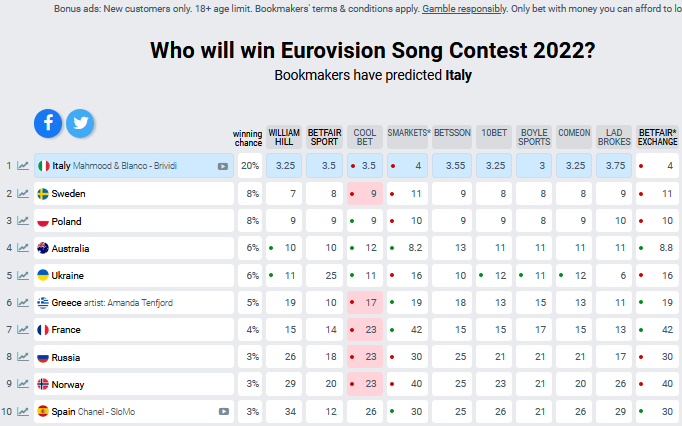Click the Australia flag icon

click(43, 248)
